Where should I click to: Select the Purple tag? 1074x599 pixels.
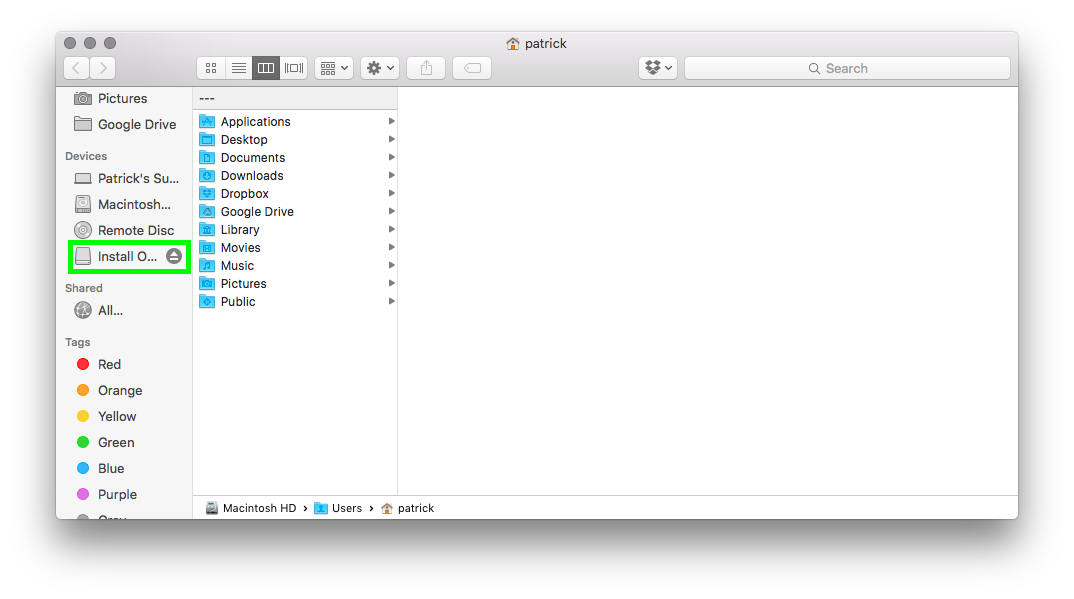(x=107, y=494)
